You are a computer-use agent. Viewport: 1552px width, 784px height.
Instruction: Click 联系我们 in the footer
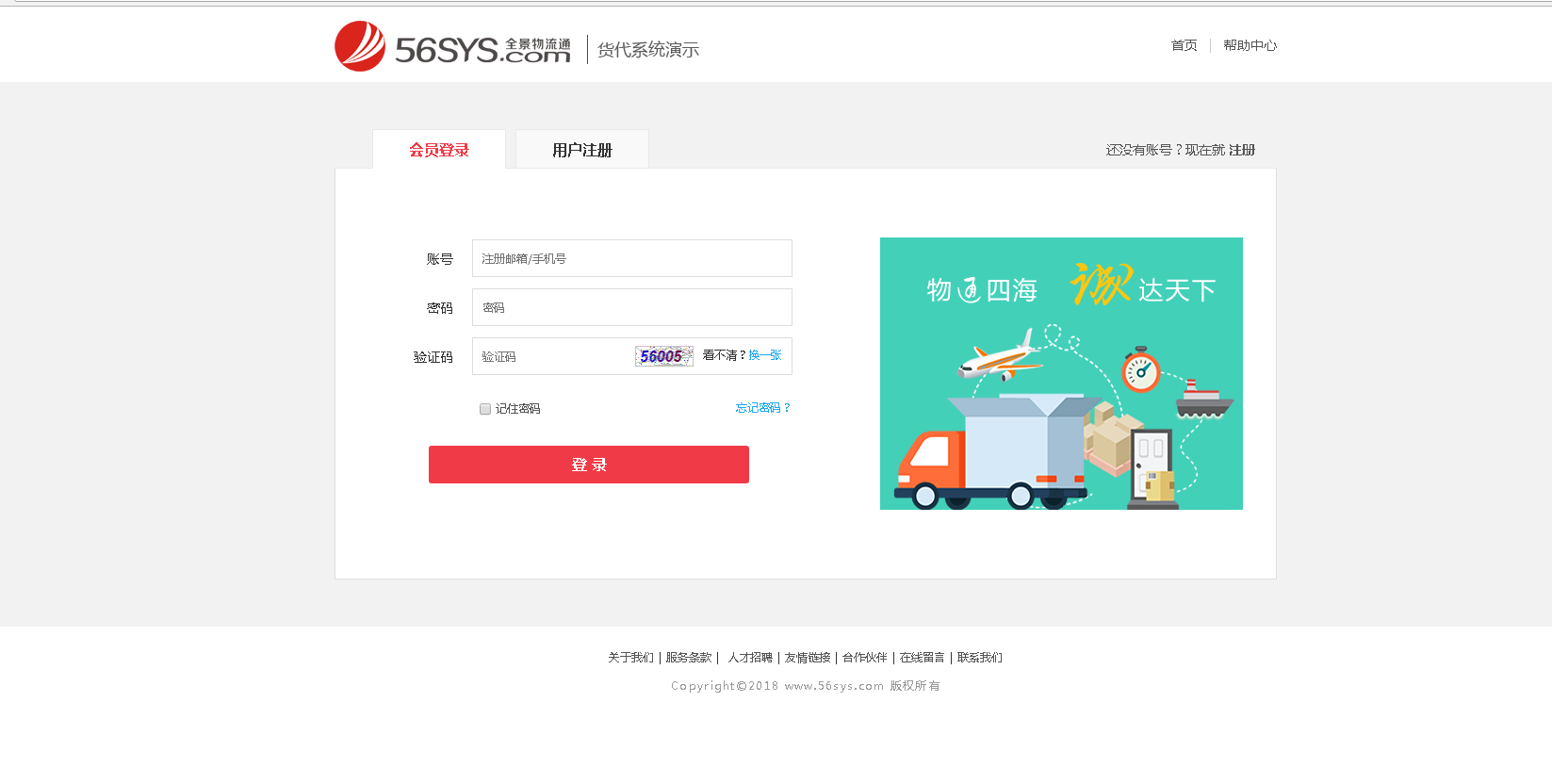979,658
